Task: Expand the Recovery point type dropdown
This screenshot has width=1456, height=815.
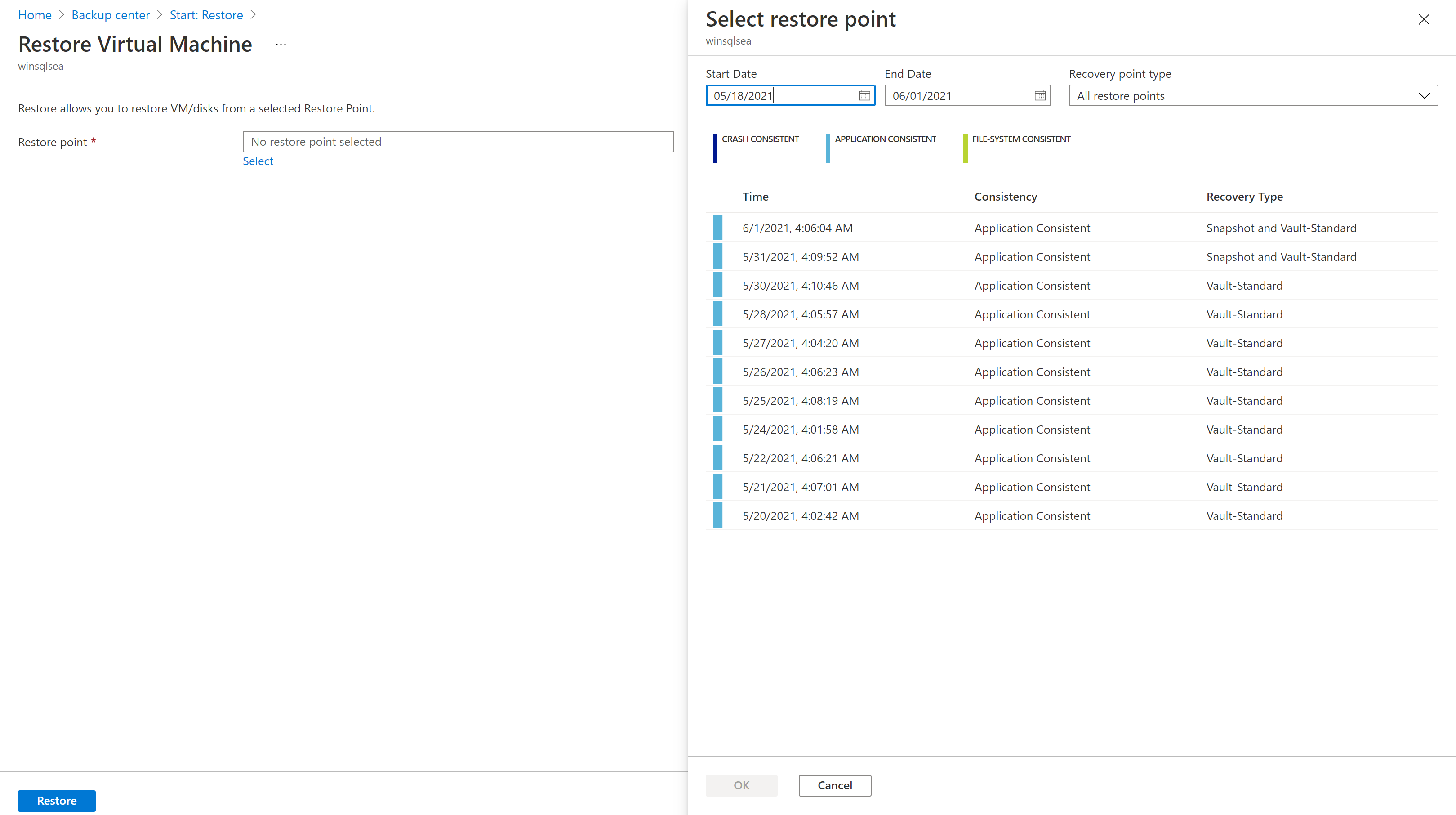Action: (x=1425, y=95)
